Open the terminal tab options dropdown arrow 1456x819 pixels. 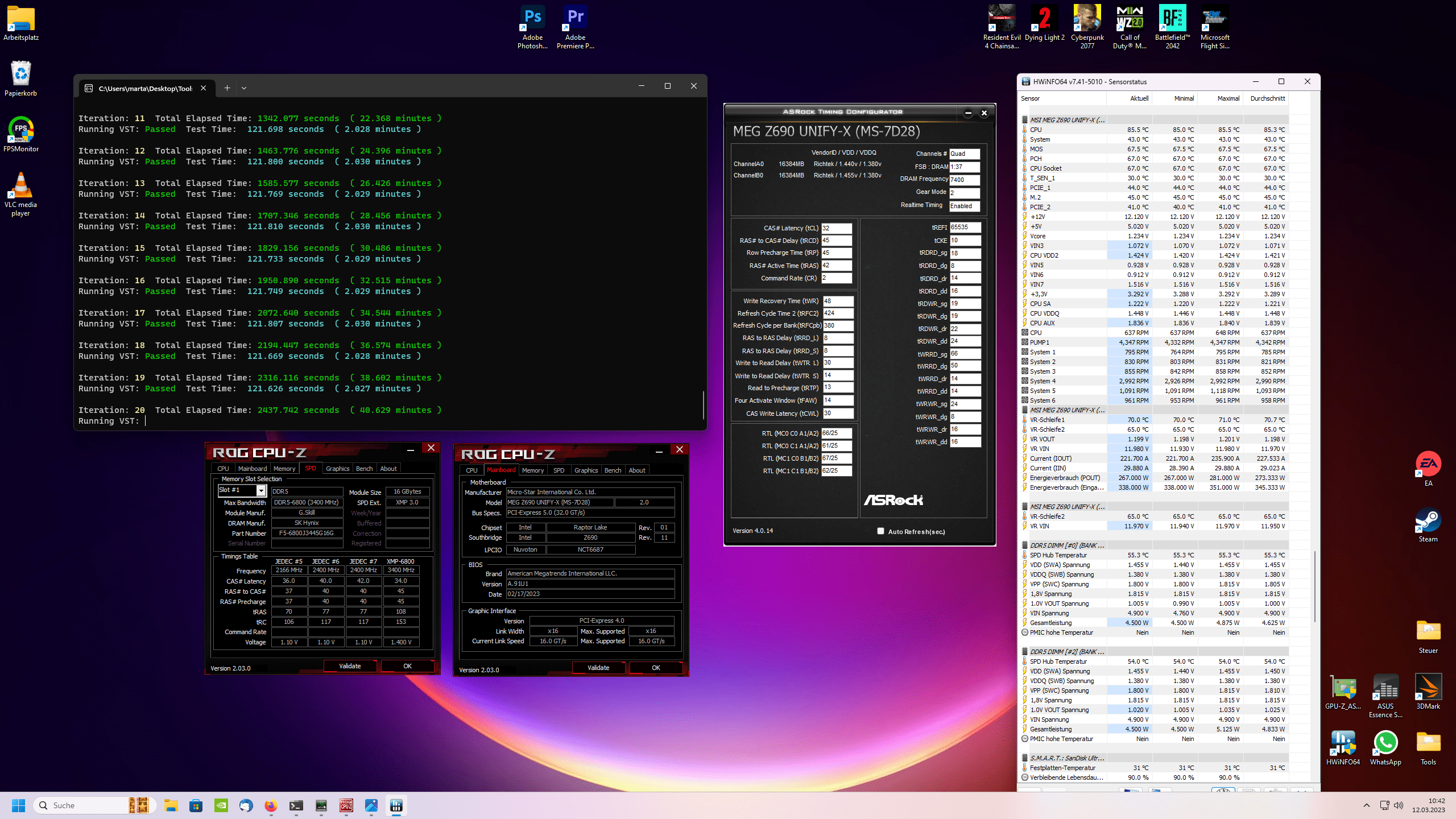[244, 88]
